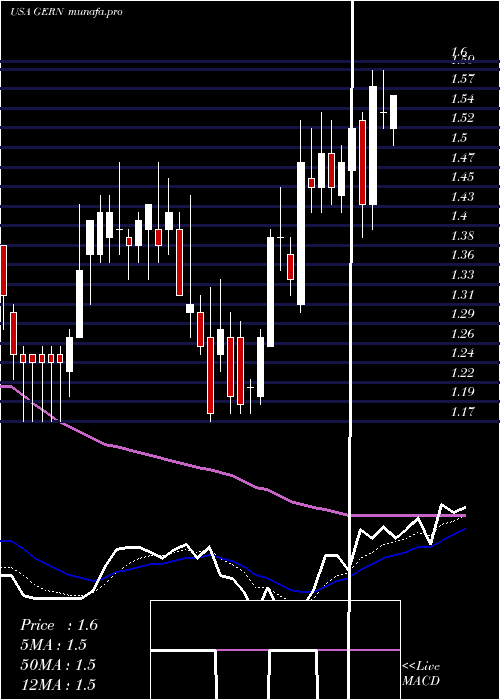The image size is (500, 700).
Task: Click the 1.47 price axis label
Action: coord(462,158)
